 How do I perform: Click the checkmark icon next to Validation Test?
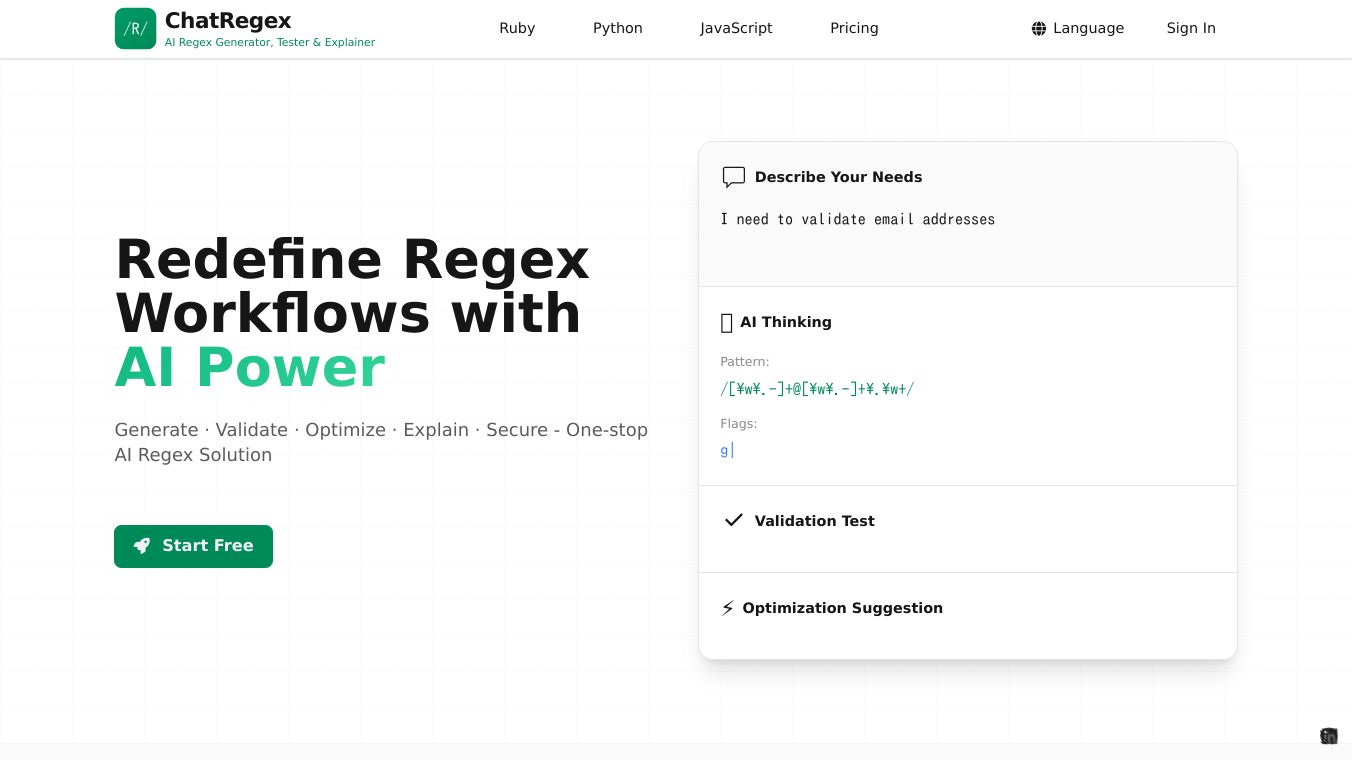(733, 520)
